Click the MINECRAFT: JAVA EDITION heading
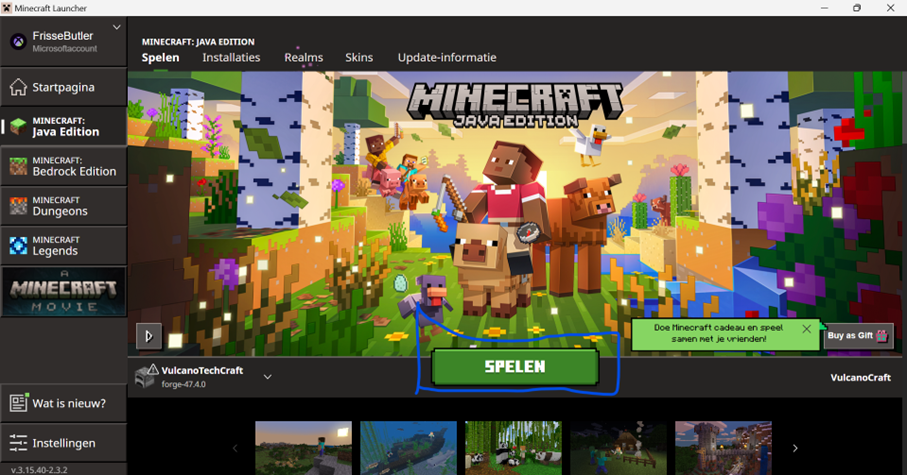Screen dimensions: 907x475 198,42
